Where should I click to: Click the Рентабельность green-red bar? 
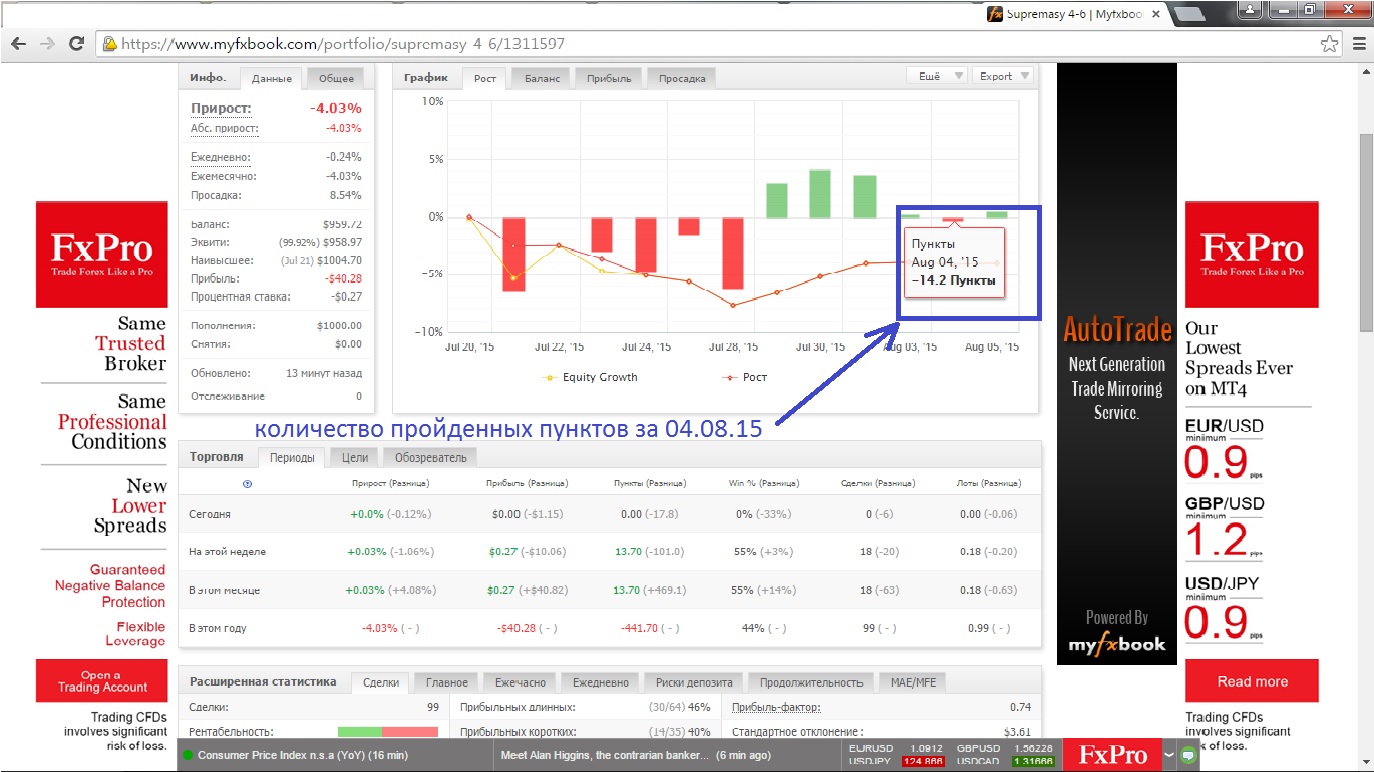tap(388, 732)
